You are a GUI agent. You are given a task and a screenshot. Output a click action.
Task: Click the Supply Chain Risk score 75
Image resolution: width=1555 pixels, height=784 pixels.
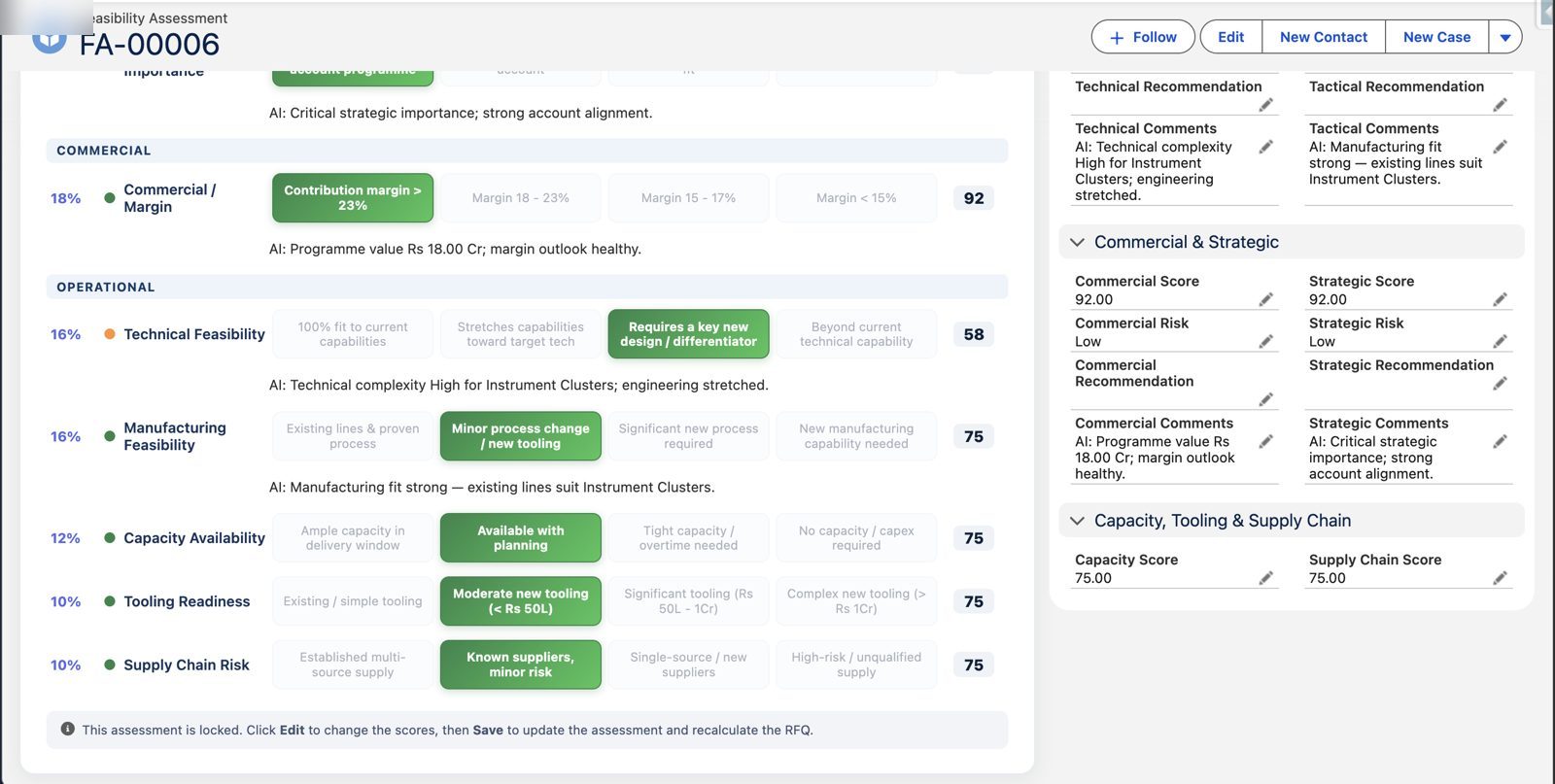point(974,665)
